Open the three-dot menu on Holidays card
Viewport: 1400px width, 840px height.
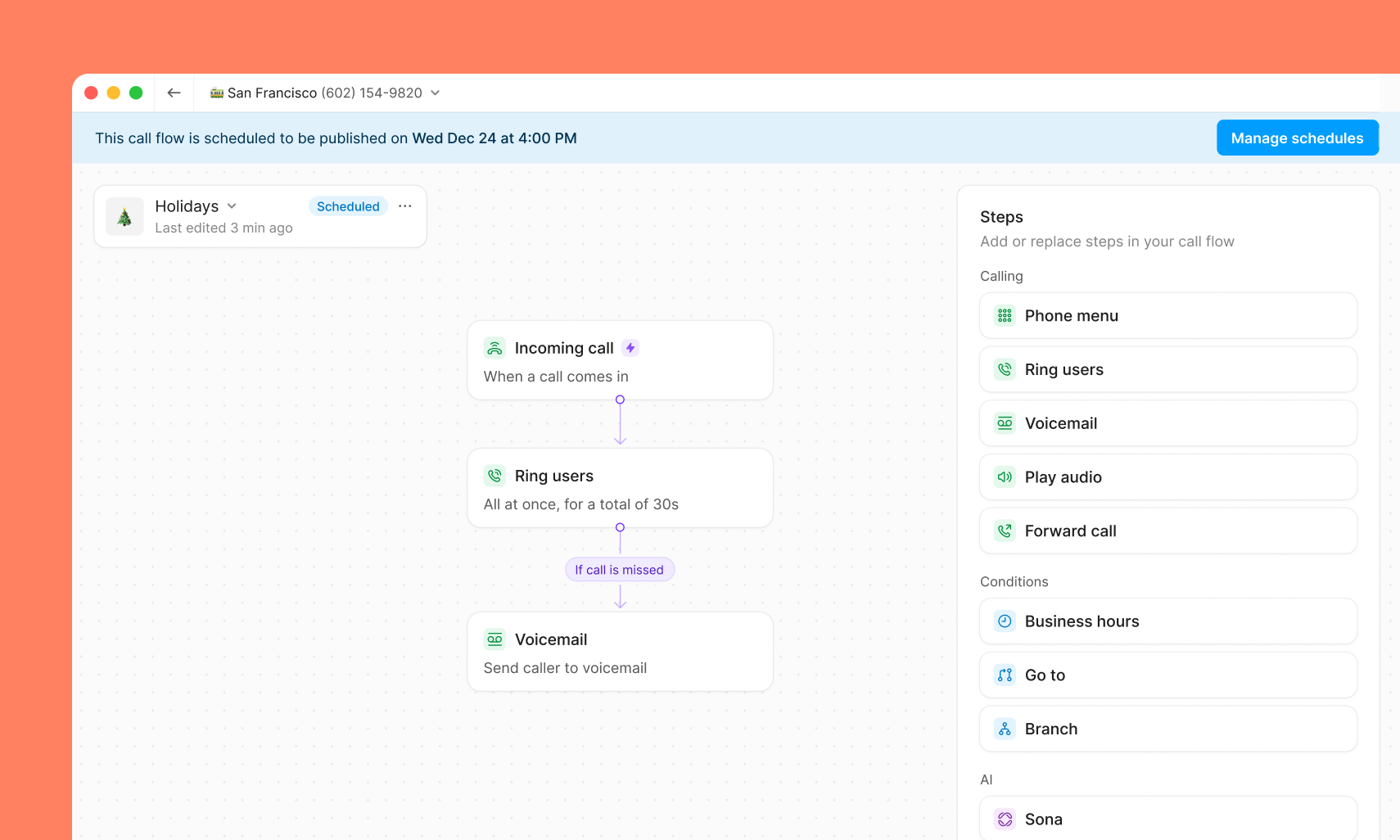[x=404, y=206]
